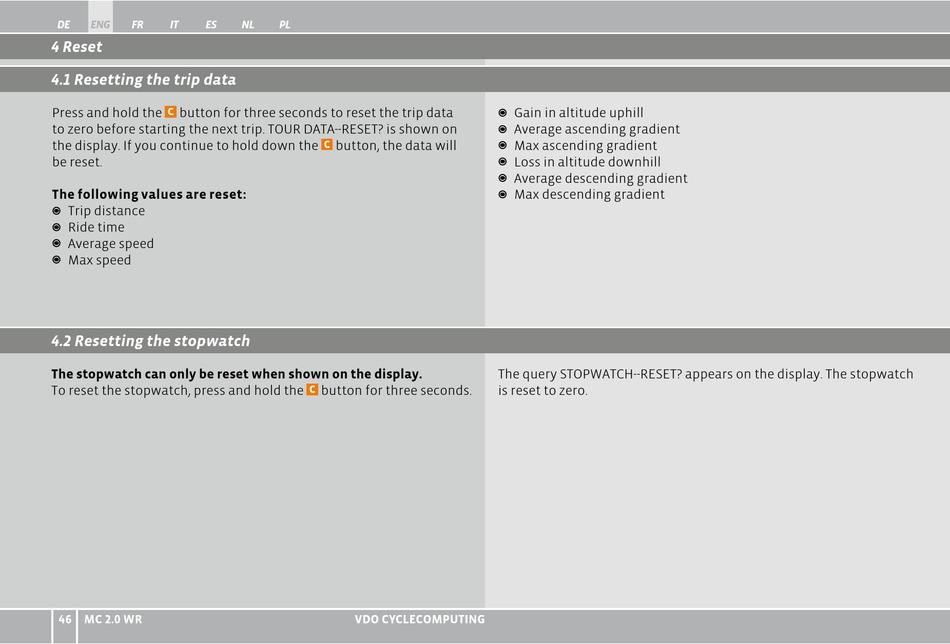950x644 pixels.
Task: Click the '4.2 Resetting the stopwatch' heading
Action: click(150, 340)
